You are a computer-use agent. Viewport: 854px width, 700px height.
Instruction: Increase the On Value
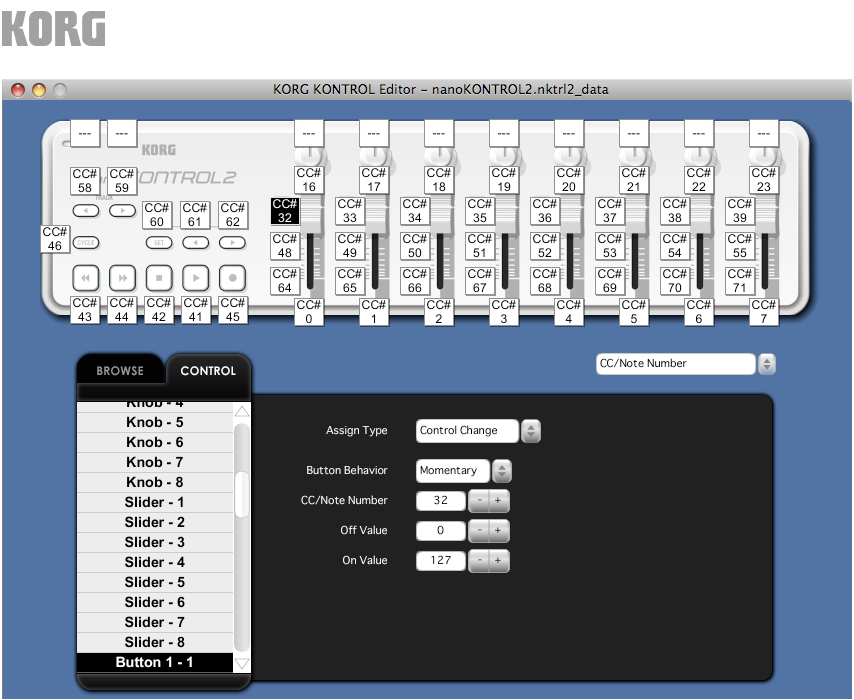pos(498,561)
